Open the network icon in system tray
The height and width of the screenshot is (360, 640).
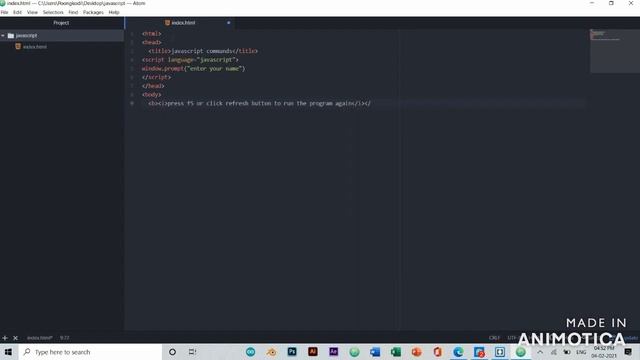coord(553,352)
